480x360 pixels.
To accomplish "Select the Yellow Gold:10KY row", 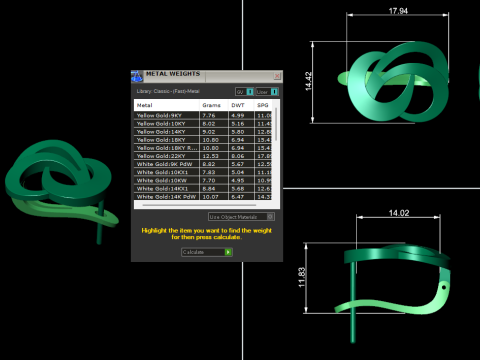I will pos(203,124).
